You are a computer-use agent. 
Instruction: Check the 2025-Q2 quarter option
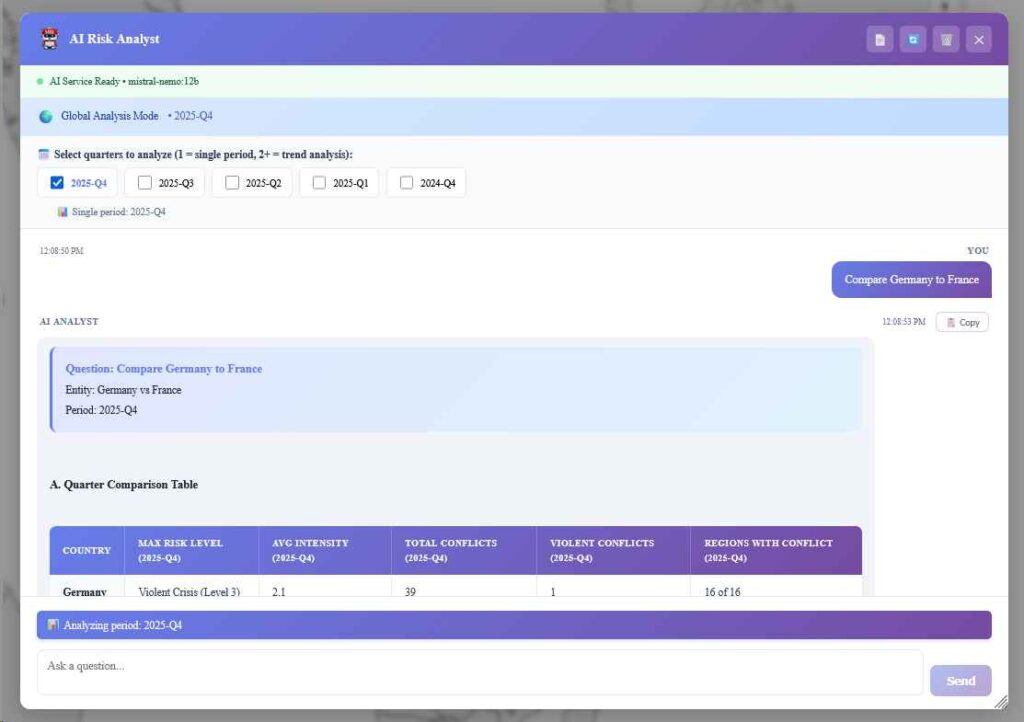[232, 182]
